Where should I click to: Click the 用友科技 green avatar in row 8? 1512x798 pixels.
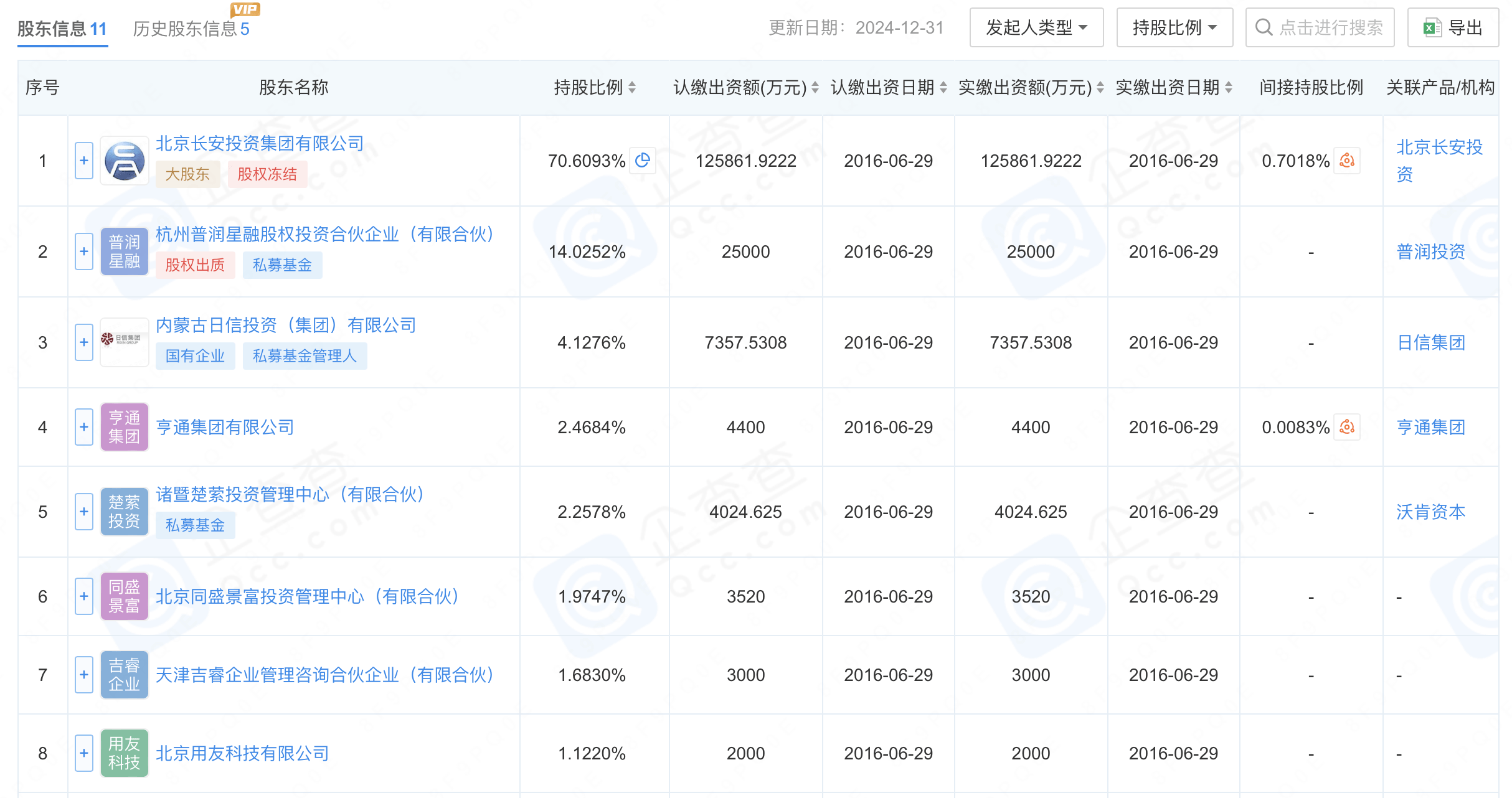(x=124, y=753)
